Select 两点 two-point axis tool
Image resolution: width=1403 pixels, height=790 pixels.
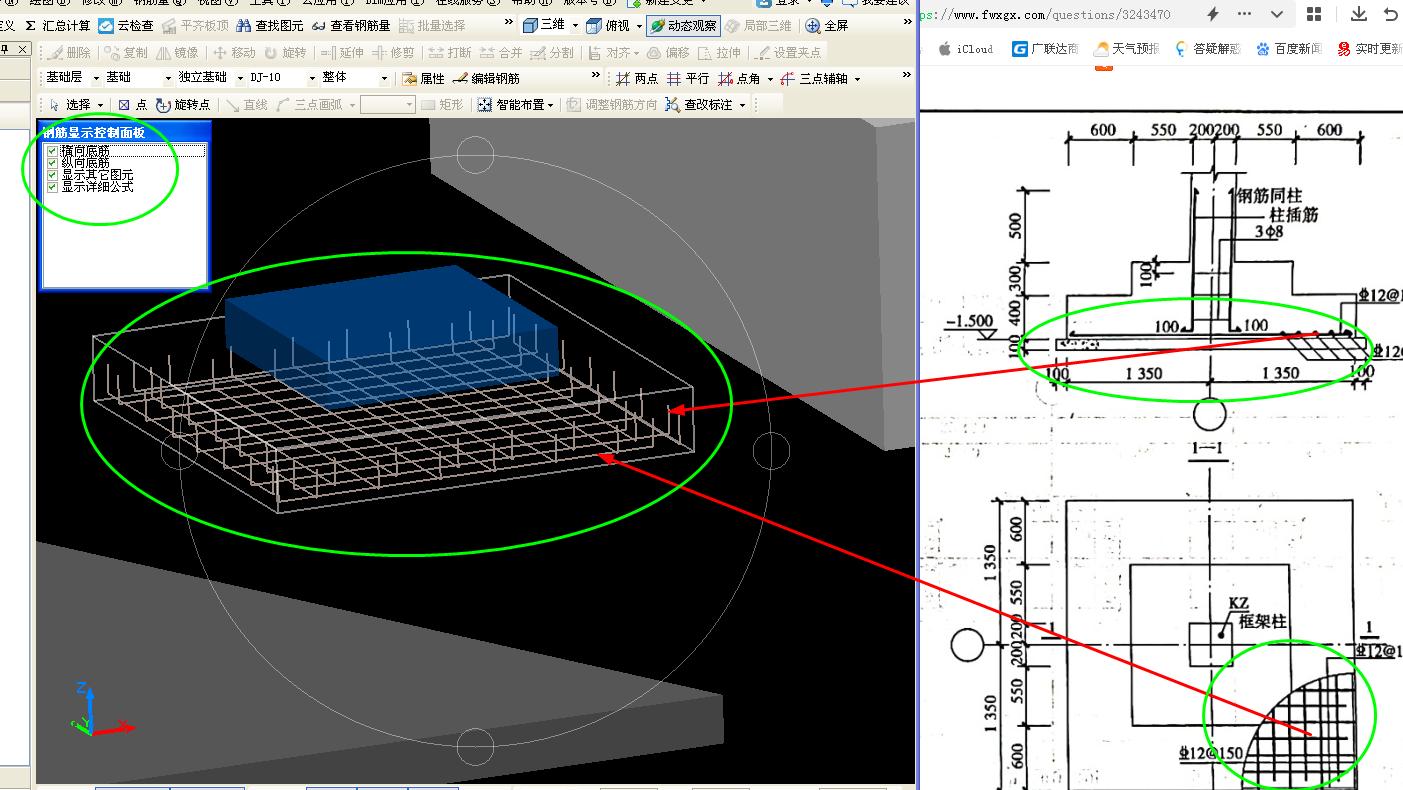click(637, 78)
